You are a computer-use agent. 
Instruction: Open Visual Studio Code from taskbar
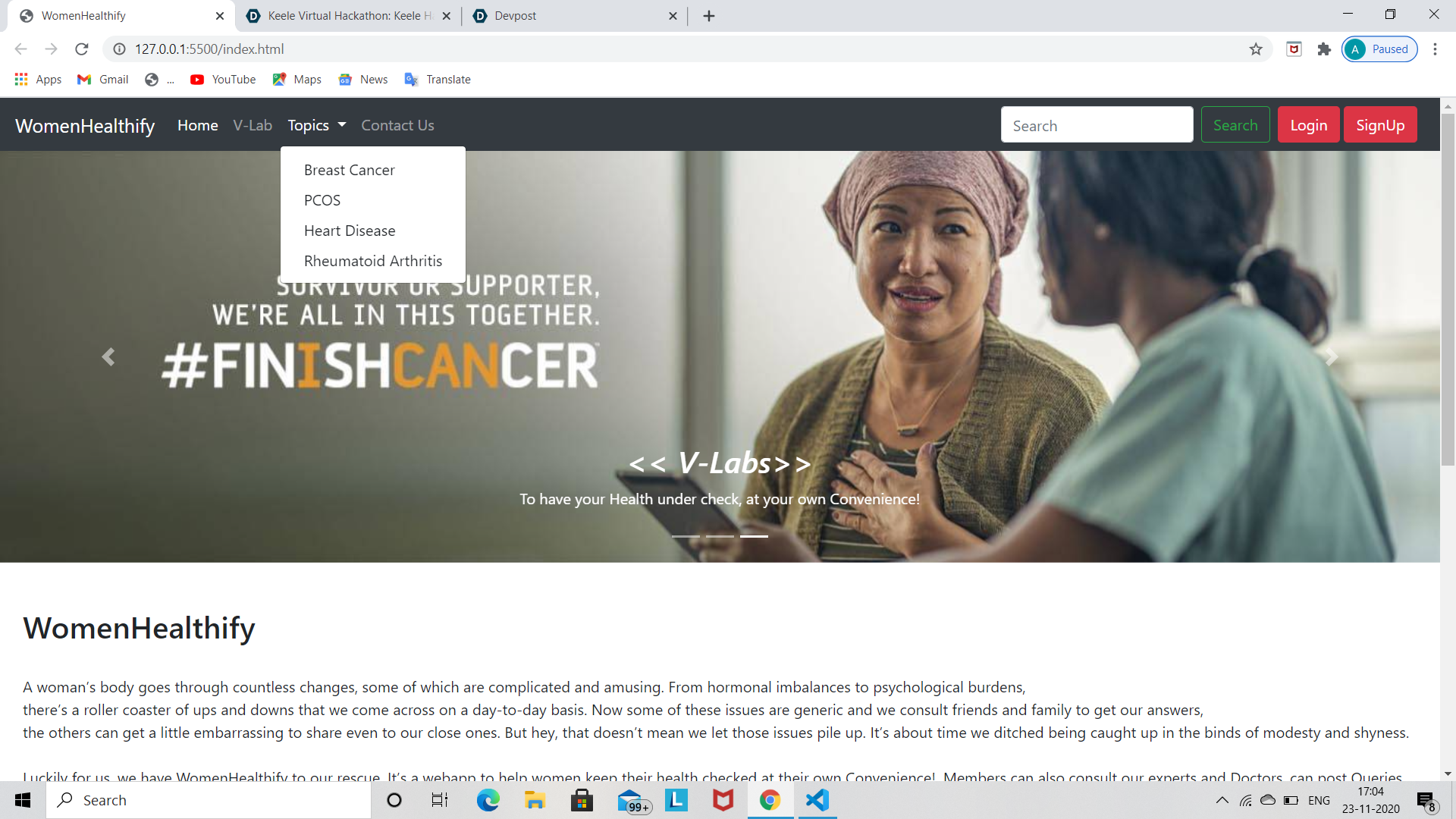tap(817, 800)
